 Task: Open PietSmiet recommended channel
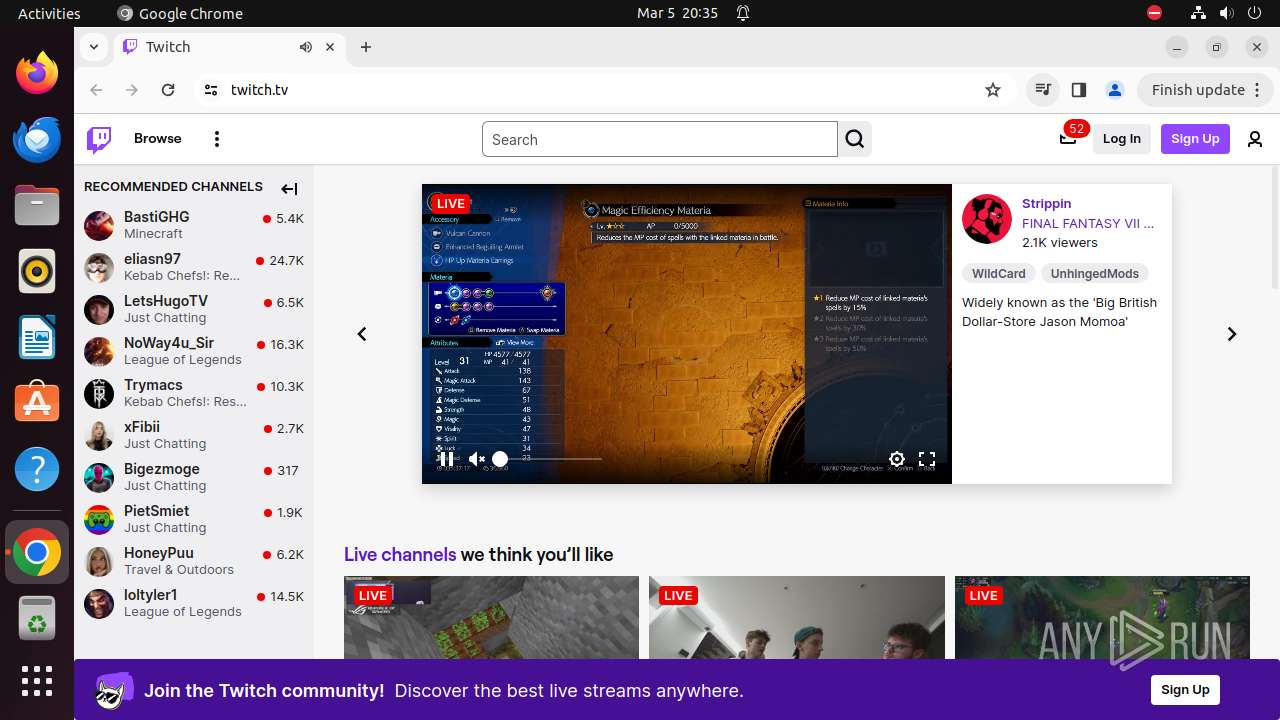[194, 519]
